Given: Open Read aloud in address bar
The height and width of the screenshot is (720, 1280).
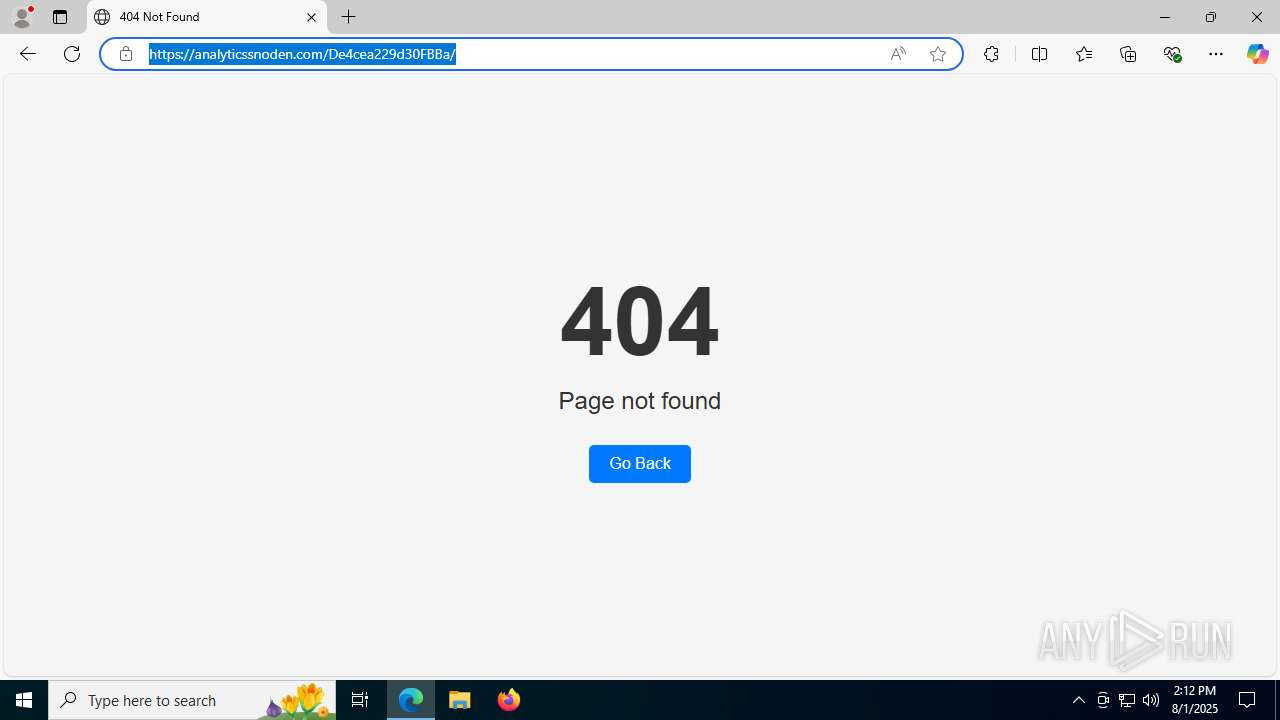Looking at the screenshot, I should (898, 54).
